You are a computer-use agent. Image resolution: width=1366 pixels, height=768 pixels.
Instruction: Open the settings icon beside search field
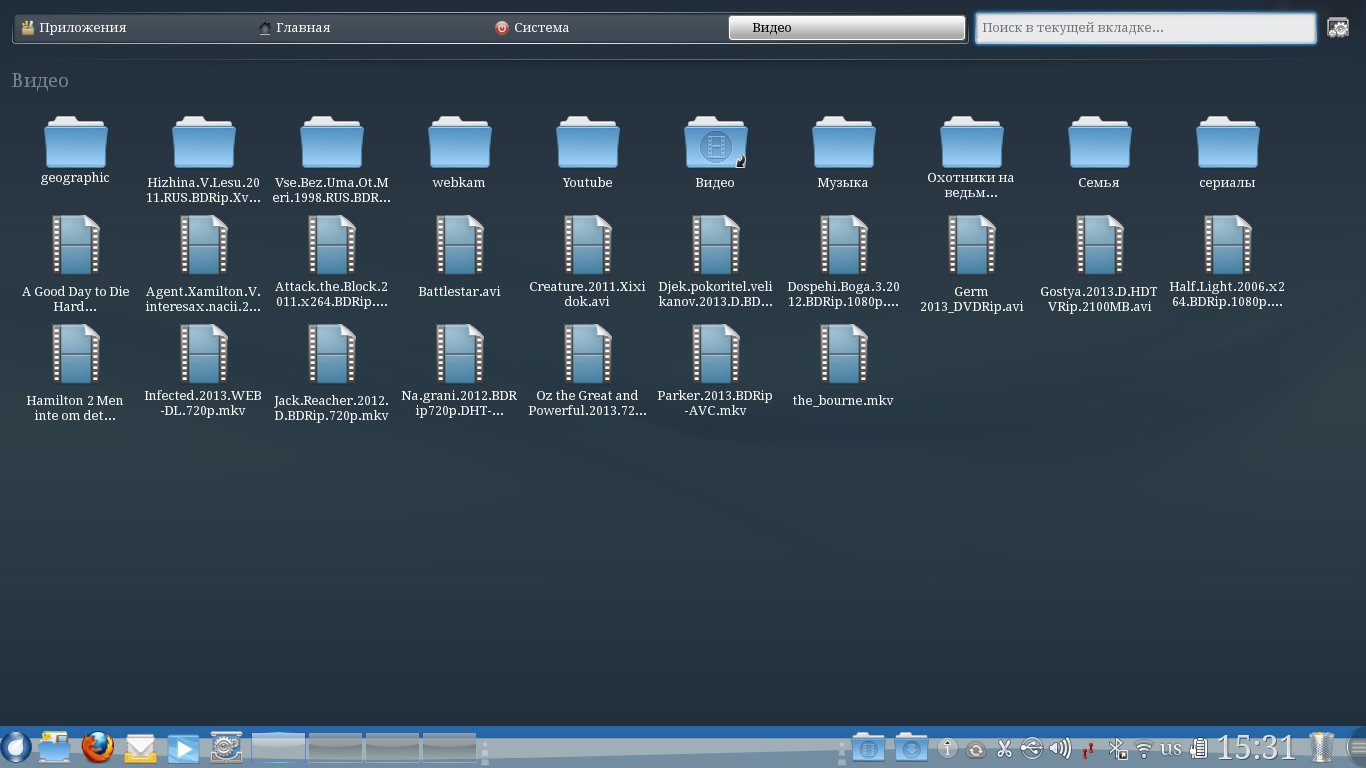click(1338, 28)
